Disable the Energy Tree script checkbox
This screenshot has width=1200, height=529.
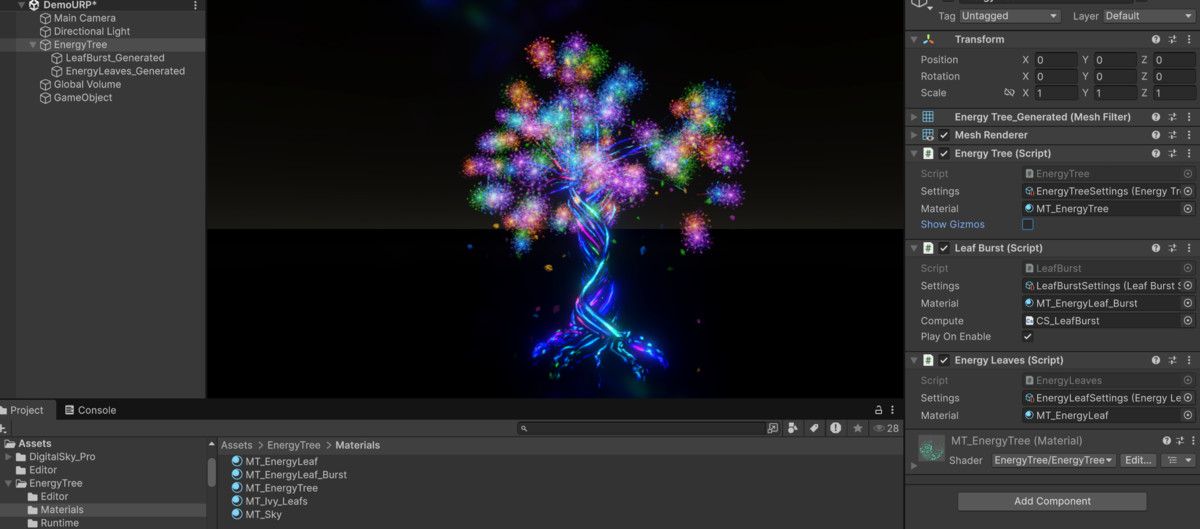click(944, 154)
